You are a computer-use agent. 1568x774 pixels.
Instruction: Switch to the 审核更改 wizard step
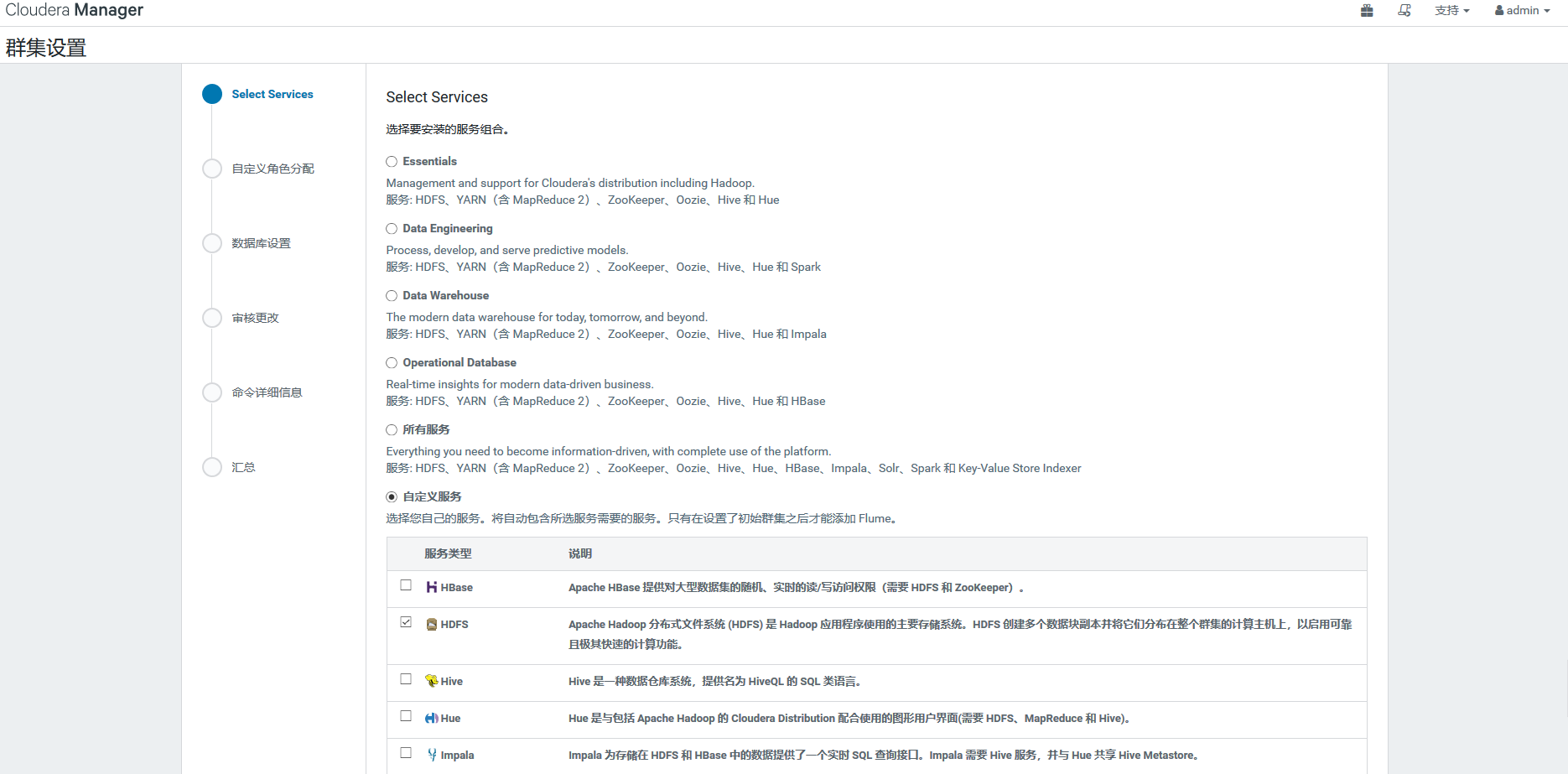[256, 318]
